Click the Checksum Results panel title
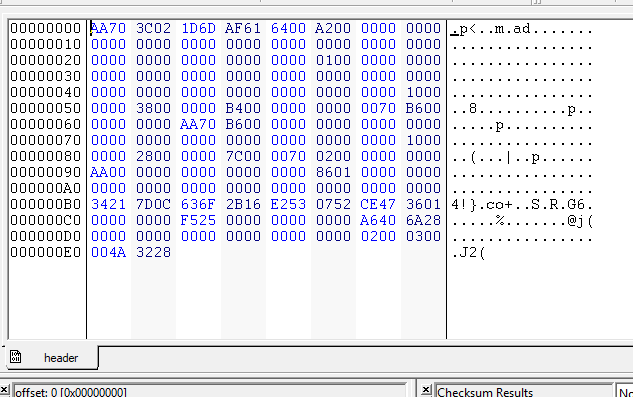Screen dimensions: 633x397 coord(485,392)
